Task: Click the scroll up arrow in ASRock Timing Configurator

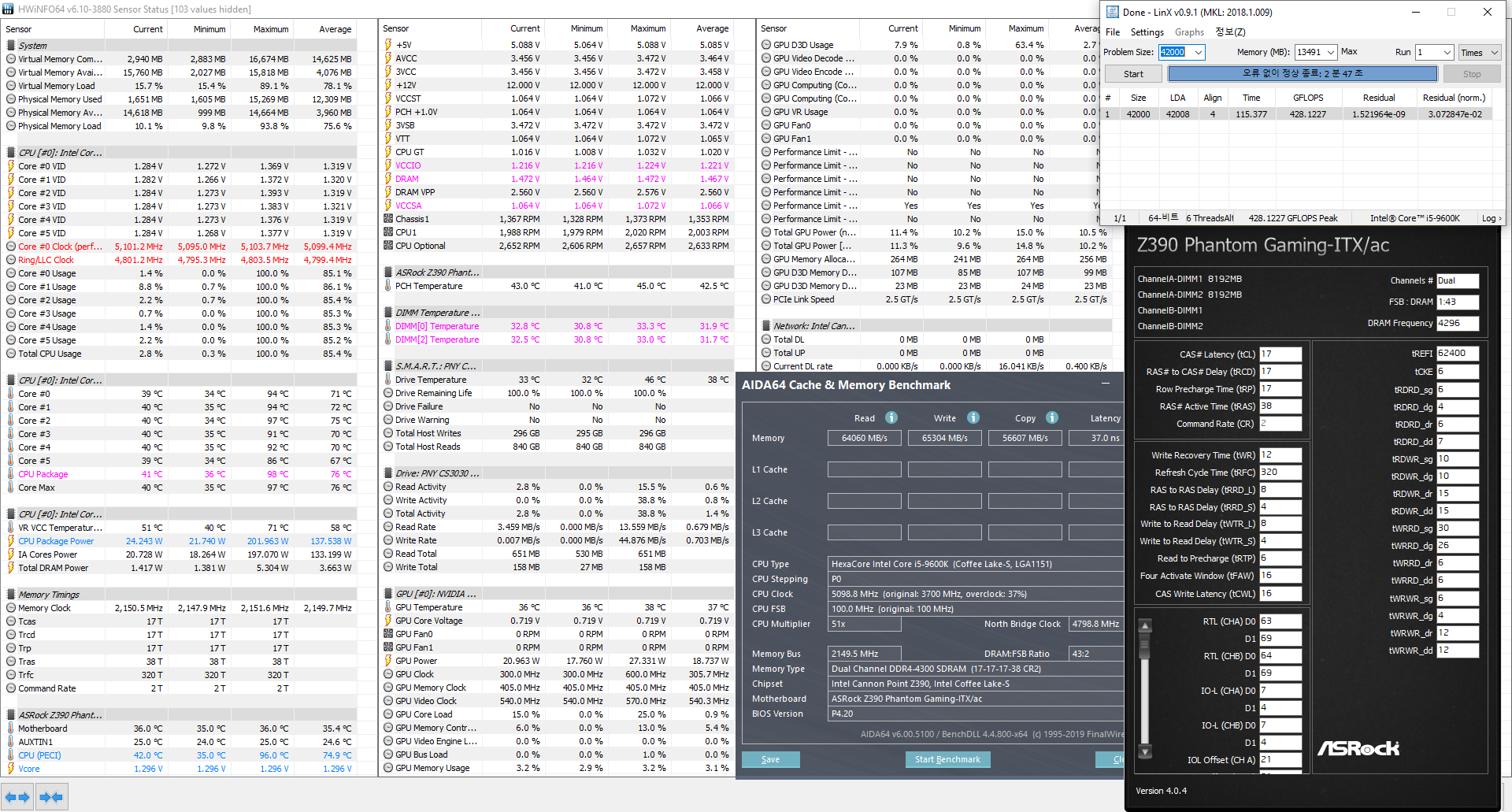Action: pos(1145,626)
